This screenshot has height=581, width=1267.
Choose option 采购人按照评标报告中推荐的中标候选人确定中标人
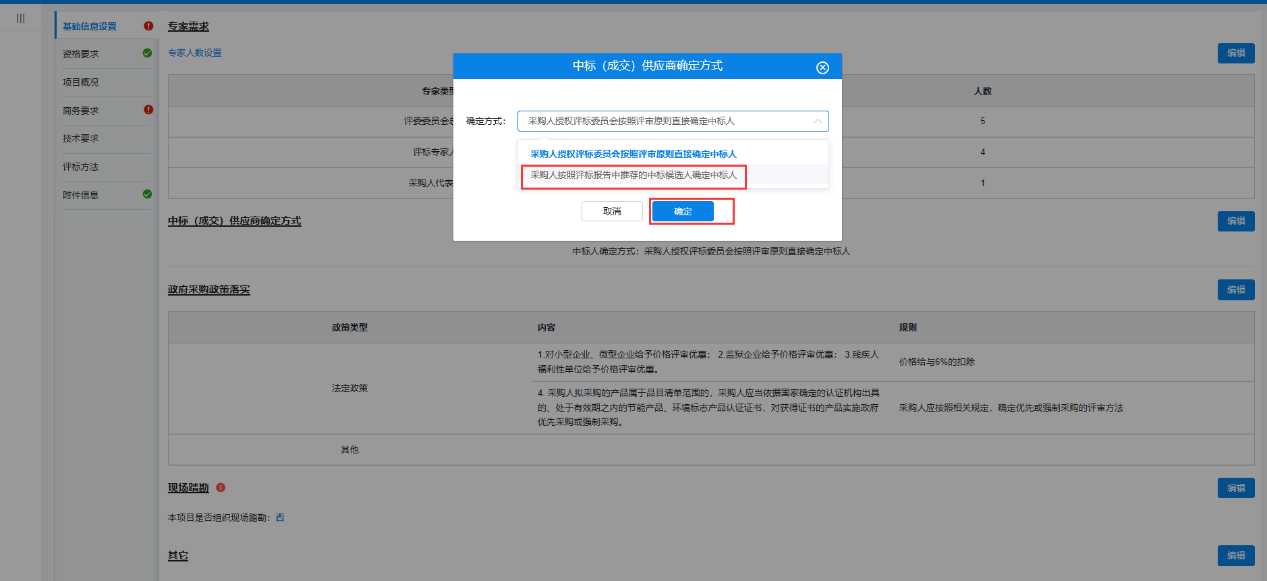click(x=633, y=175)
